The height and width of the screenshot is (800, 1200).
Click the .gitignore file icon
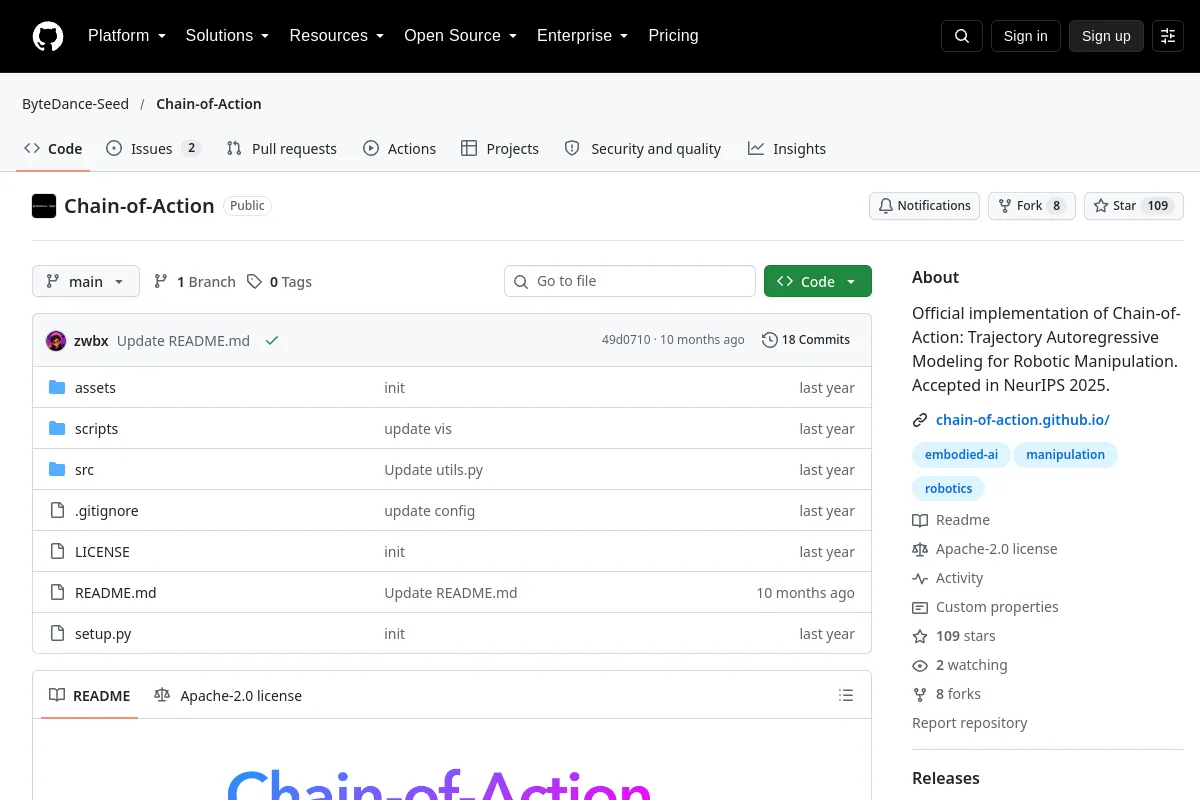pyautogui.click(x=57, y=511)
